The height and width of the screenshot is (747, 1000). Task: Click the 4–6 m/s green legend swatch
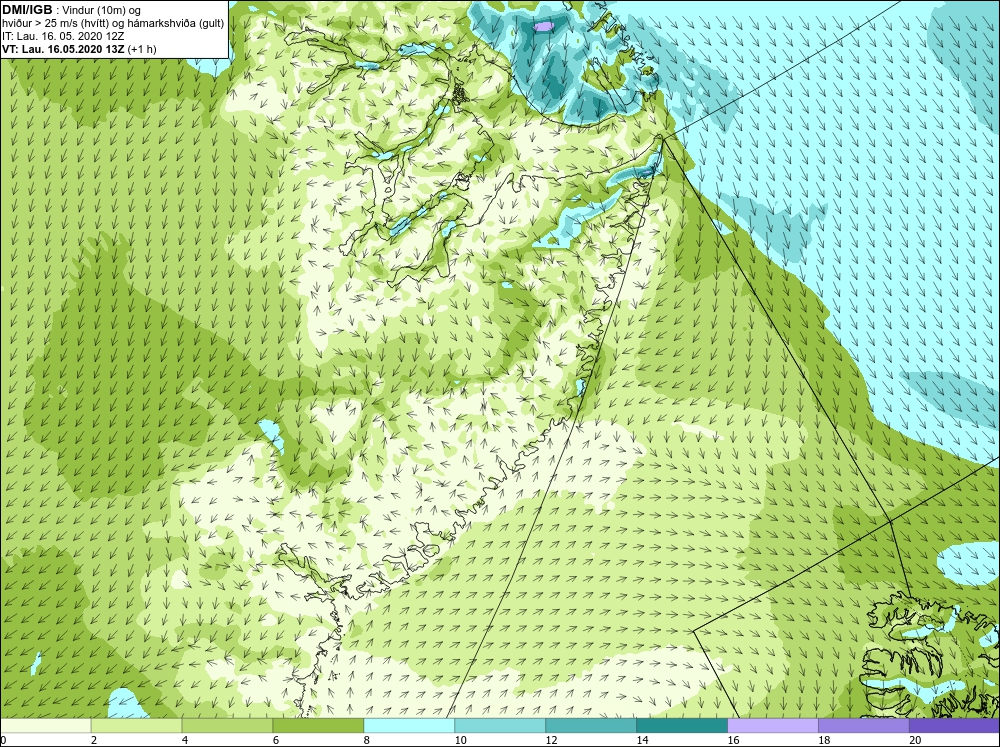coord(227,726)
